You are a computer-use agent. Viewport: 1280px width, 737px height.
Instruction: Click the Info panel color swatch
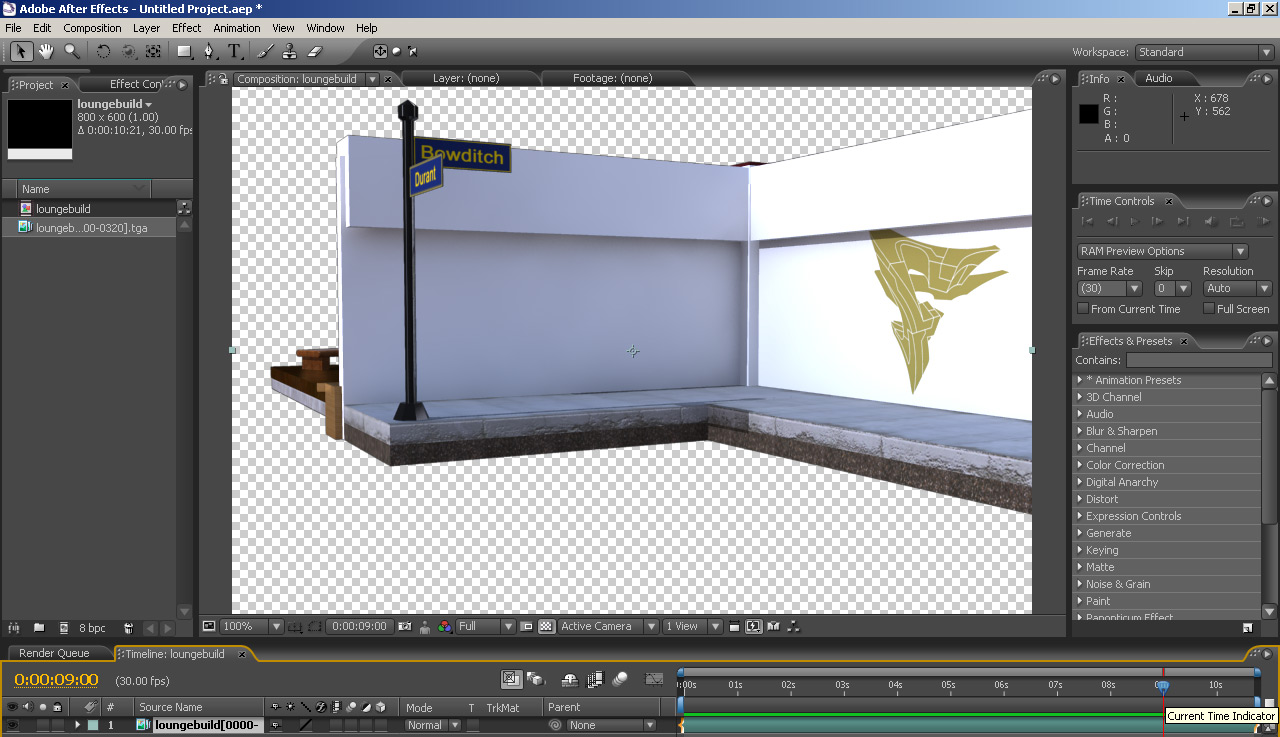1088,114
